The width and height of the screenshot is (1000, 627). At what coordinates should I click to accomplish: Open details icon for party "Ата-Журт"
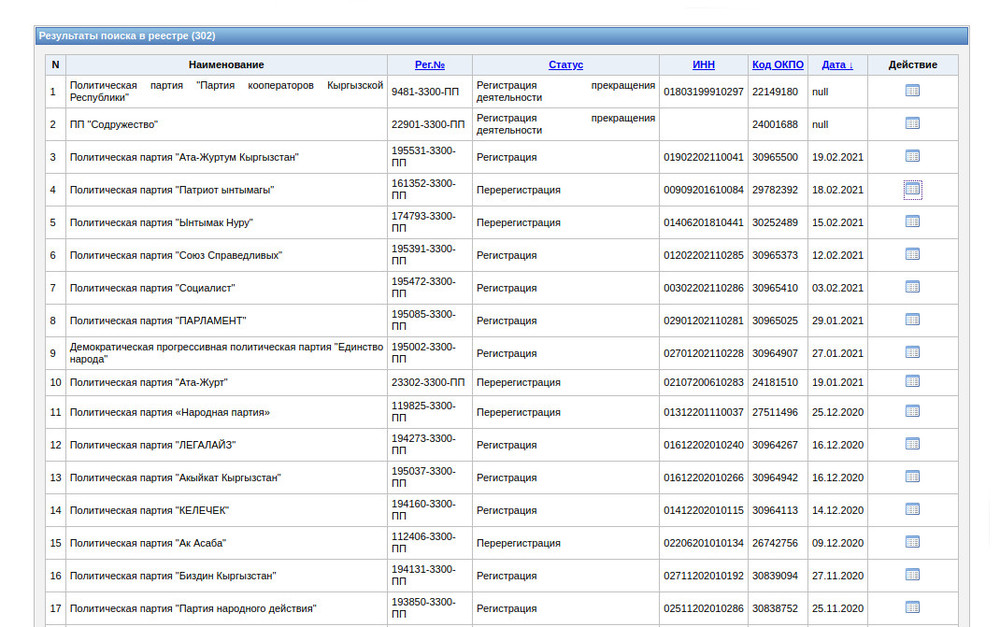[x=913, y=381]
